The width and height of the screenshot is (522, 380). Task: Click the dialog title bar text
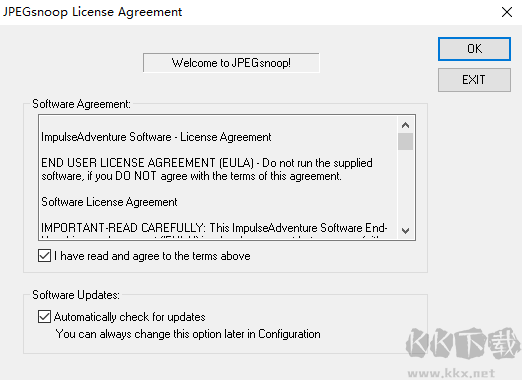click(92, 12)
